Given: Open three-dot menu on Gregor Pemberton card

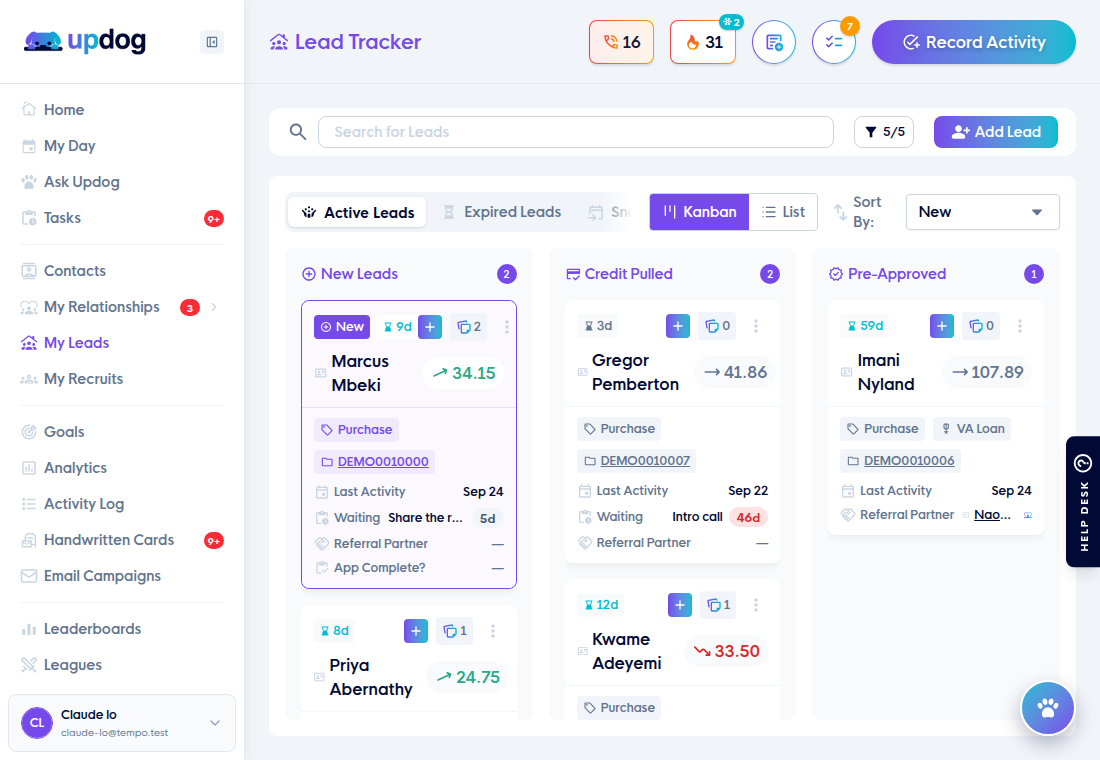Looking at the screenshot, I should coord(756,326).
